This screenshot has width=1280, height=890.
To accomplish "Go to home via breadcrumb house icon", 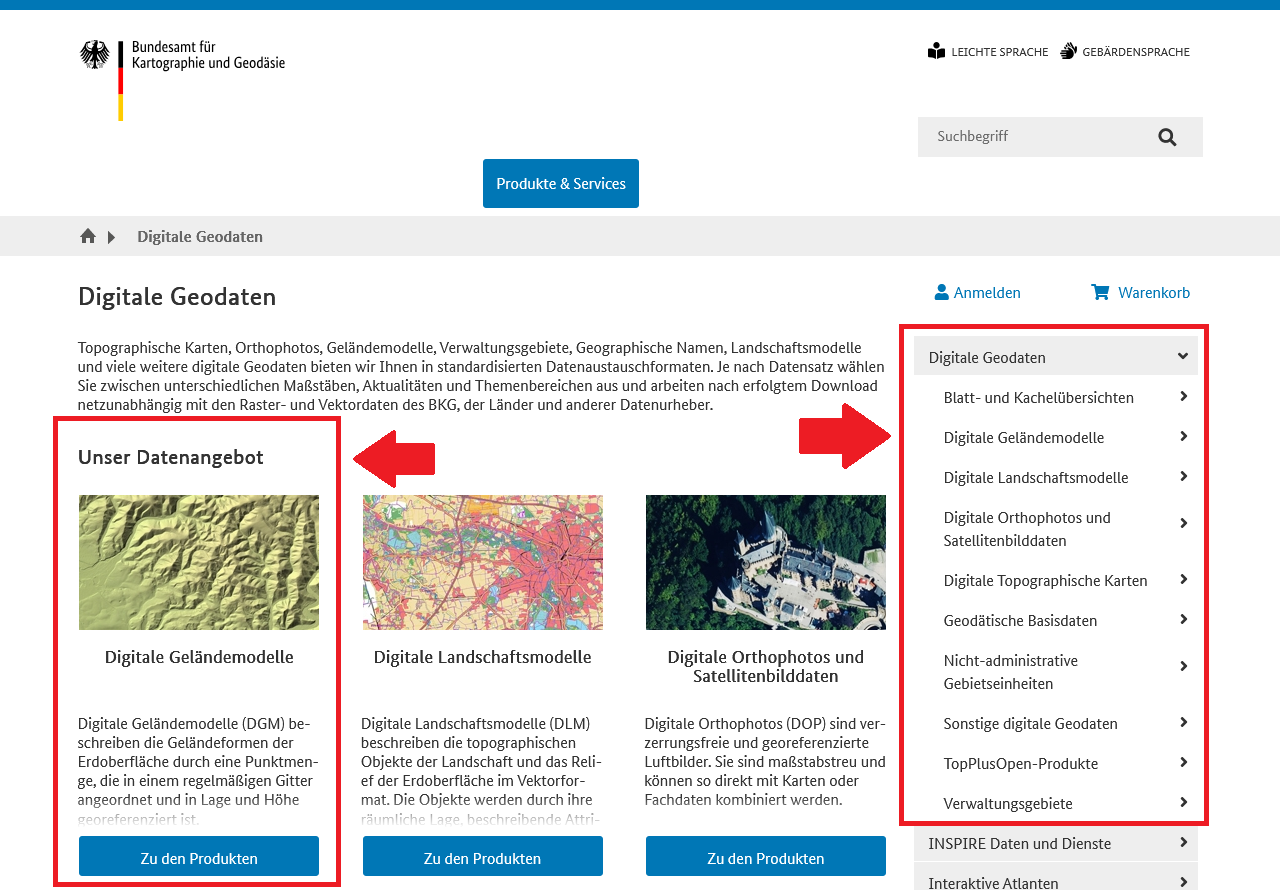I will point(88,236).
